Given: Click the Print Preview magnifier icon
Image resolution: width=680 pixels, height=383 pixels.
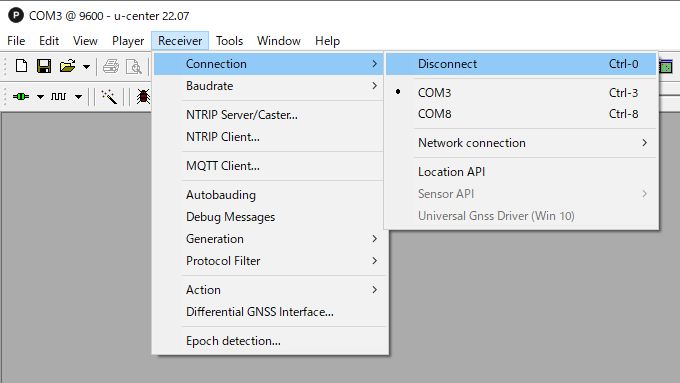Looking at the screenshot, I should tap(134, 66).
